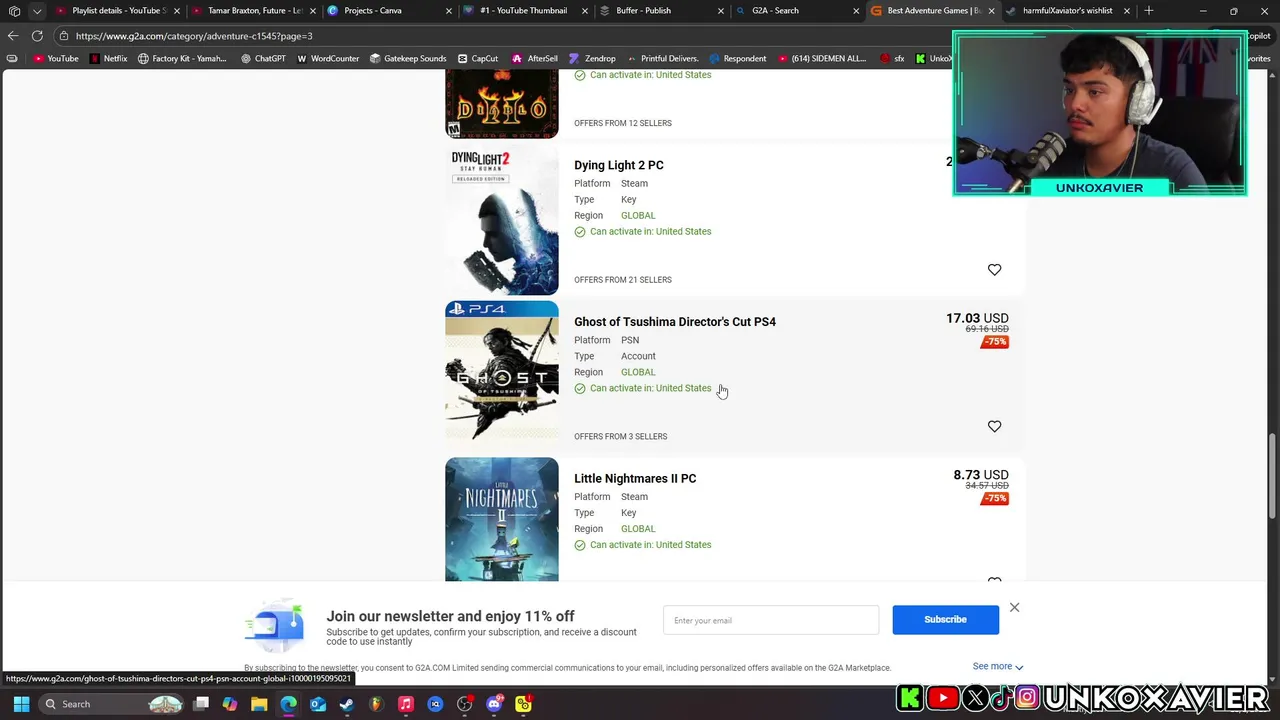Click the address bar URL
1280x720 pixels.
194,36
